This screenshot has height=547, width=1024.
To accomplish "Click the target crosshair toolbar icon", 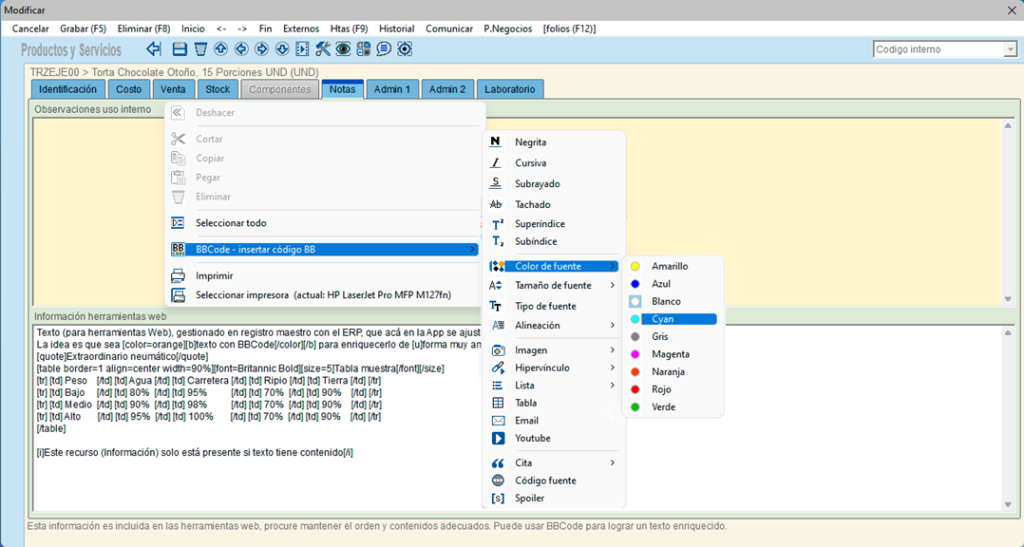I will click(x=404, y=49).
